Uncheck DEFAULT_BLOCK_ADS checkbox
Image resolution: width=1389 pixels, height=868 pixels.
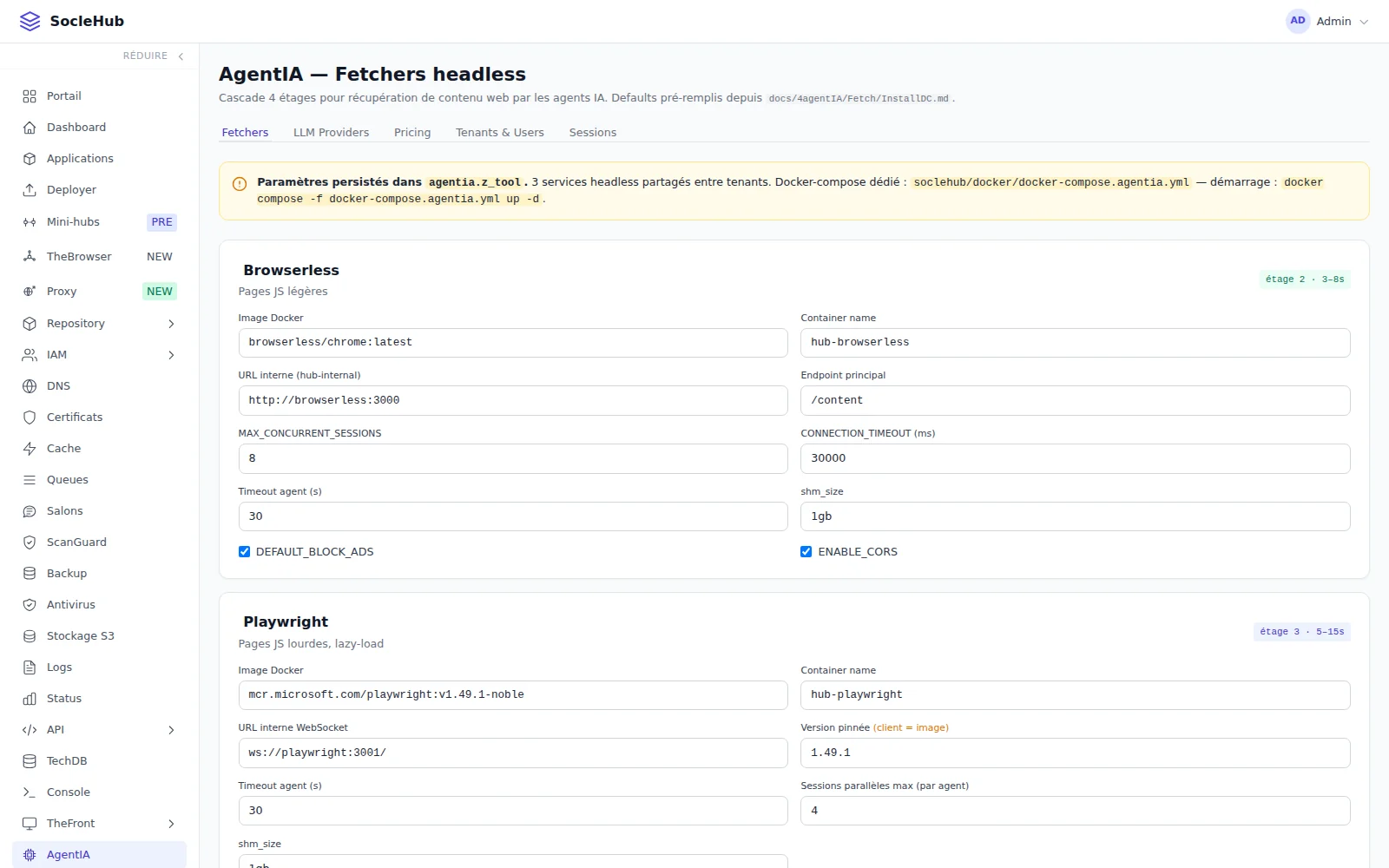tap(244, 552)
